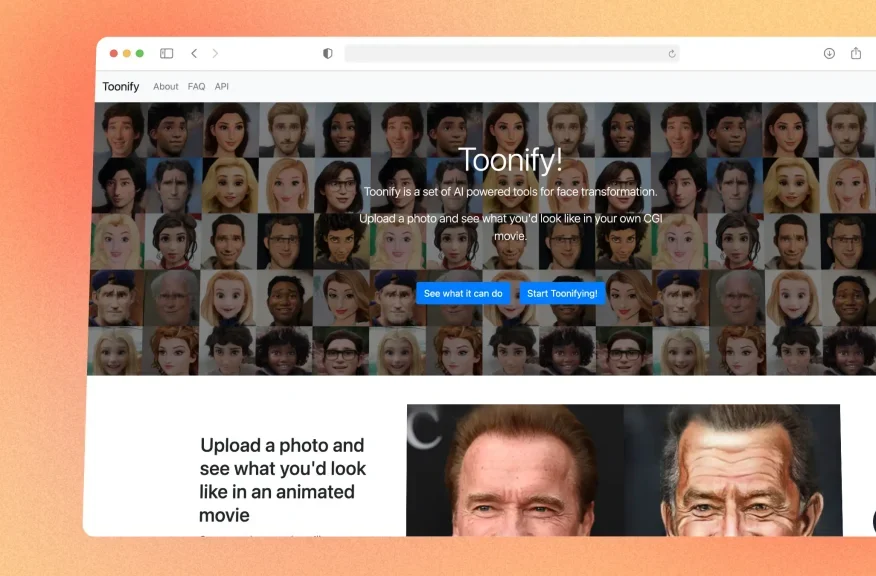Screen dimensions: 876x576
Task: Click the Toonify brand logo link
Action: click(x=121, y=87)
